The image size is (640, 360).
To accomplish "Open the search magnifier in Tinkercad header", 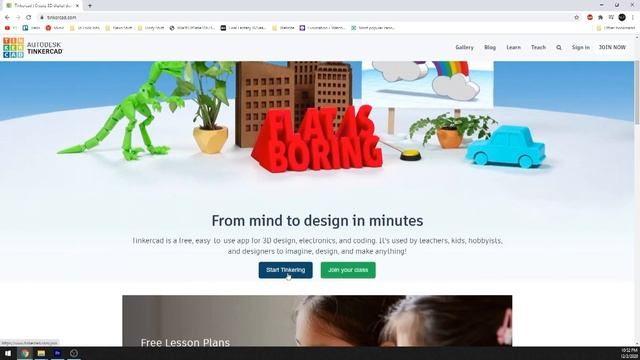I will pos(559,47).
